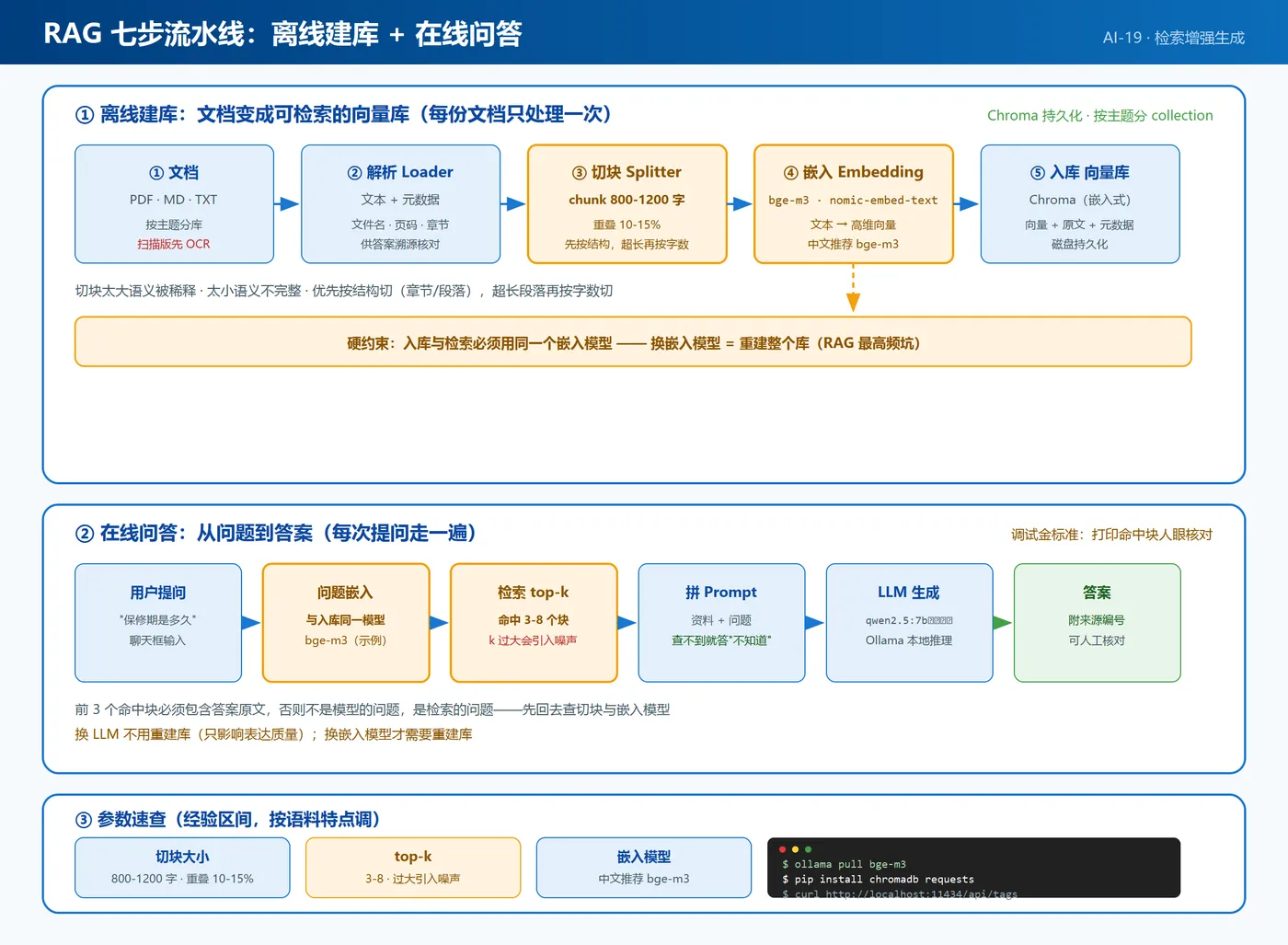
Task: Open the '④ 嵌入 Embedding' step card
Action: tap(854, 204)
